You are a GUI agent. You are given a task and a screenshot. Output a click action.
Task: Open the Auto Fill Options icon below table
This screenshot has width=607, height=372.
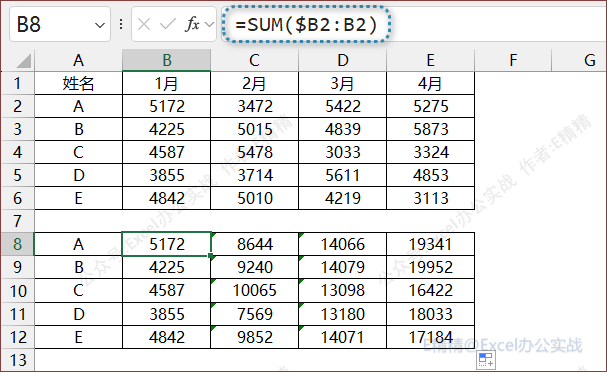[x=485, y=359]
